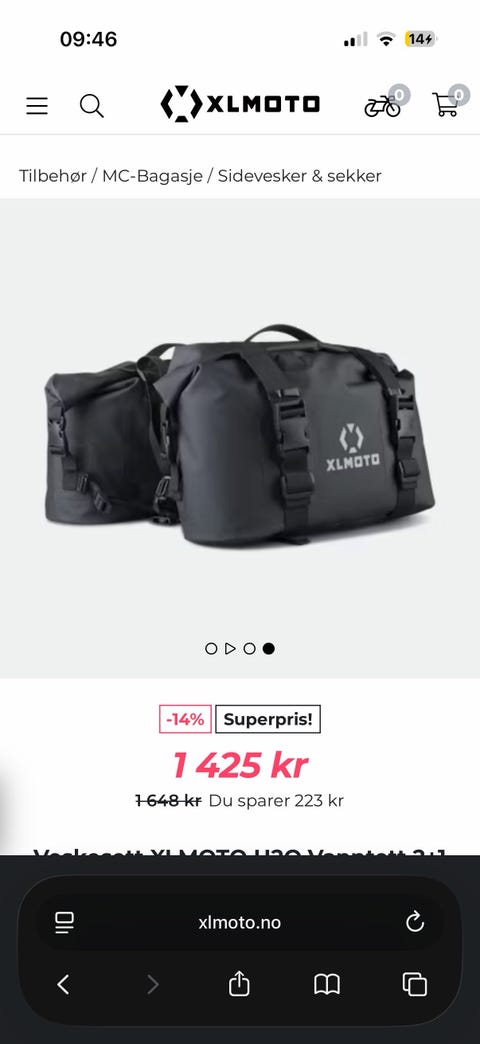
Task: Select first image carousel dot
Action: click(211, 649)
